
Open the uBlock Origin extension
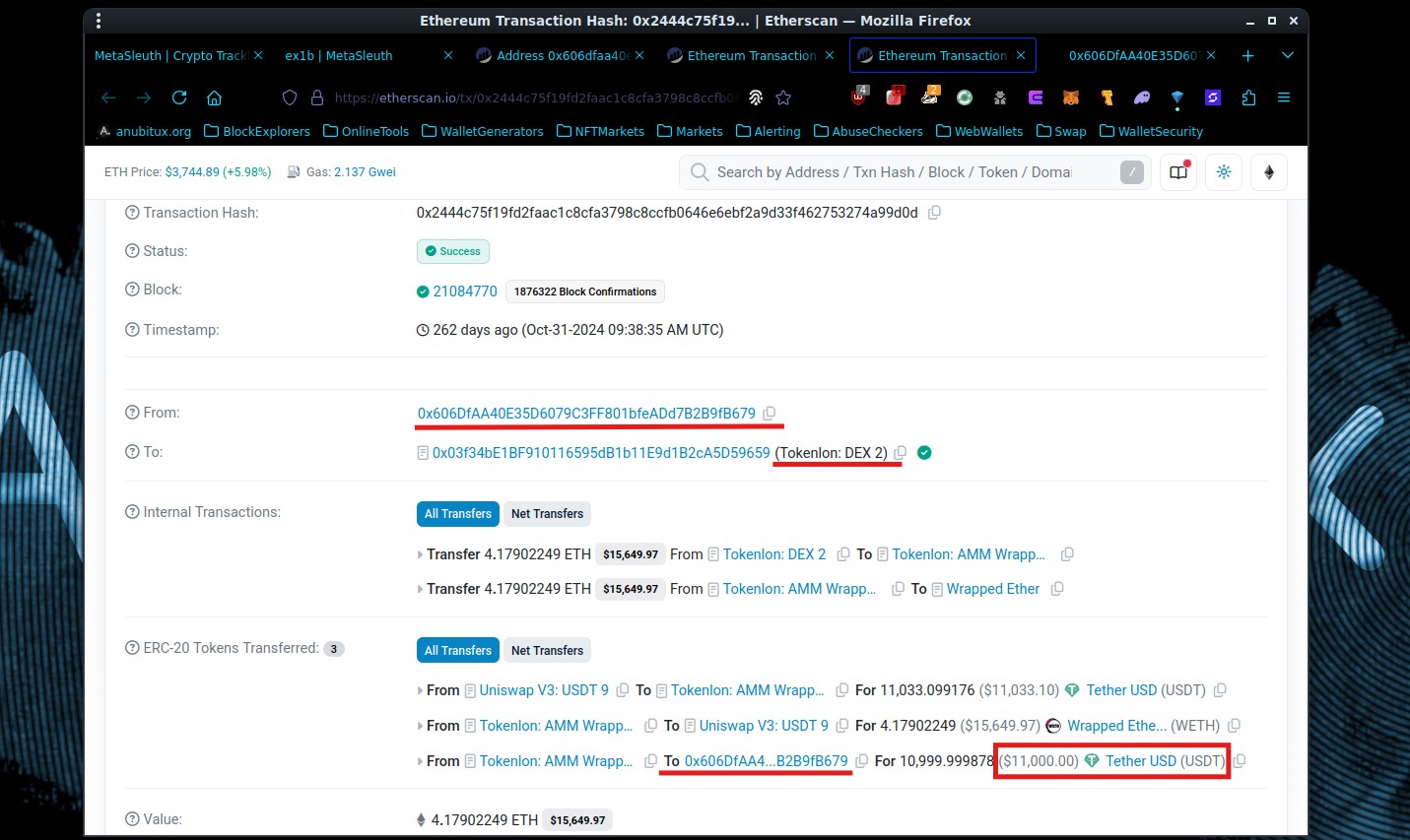(x=860, y=97)
